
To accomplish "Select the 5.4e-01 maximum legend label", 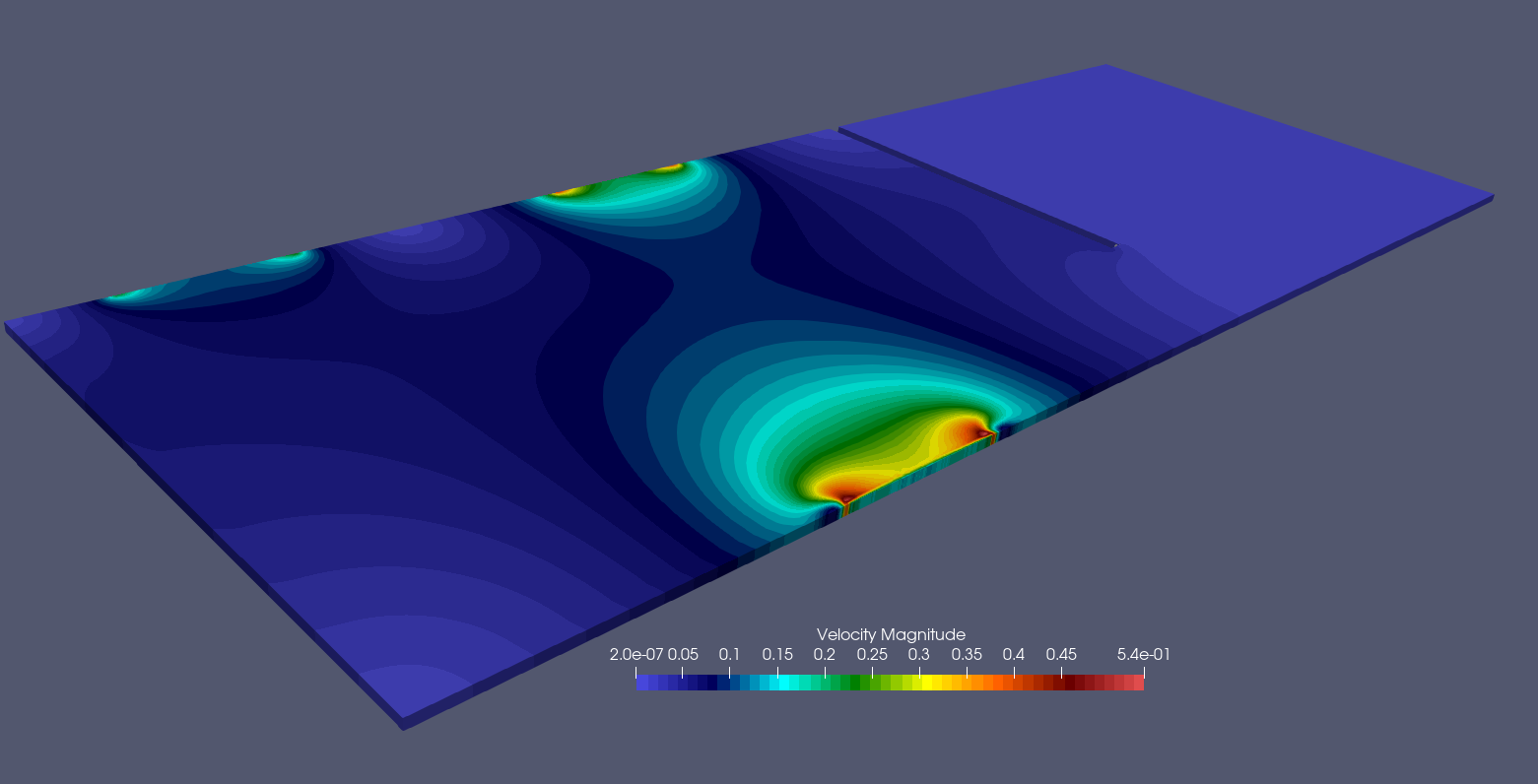I will click(x=1143, y=655).
